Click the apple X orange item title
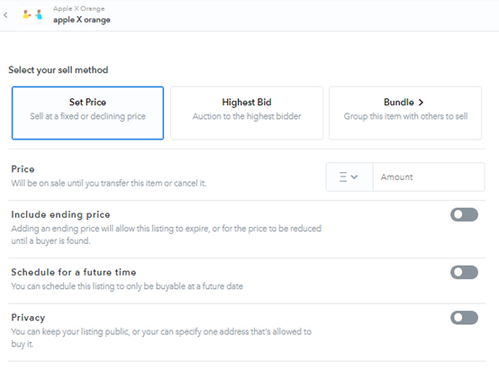 (82, 20)
